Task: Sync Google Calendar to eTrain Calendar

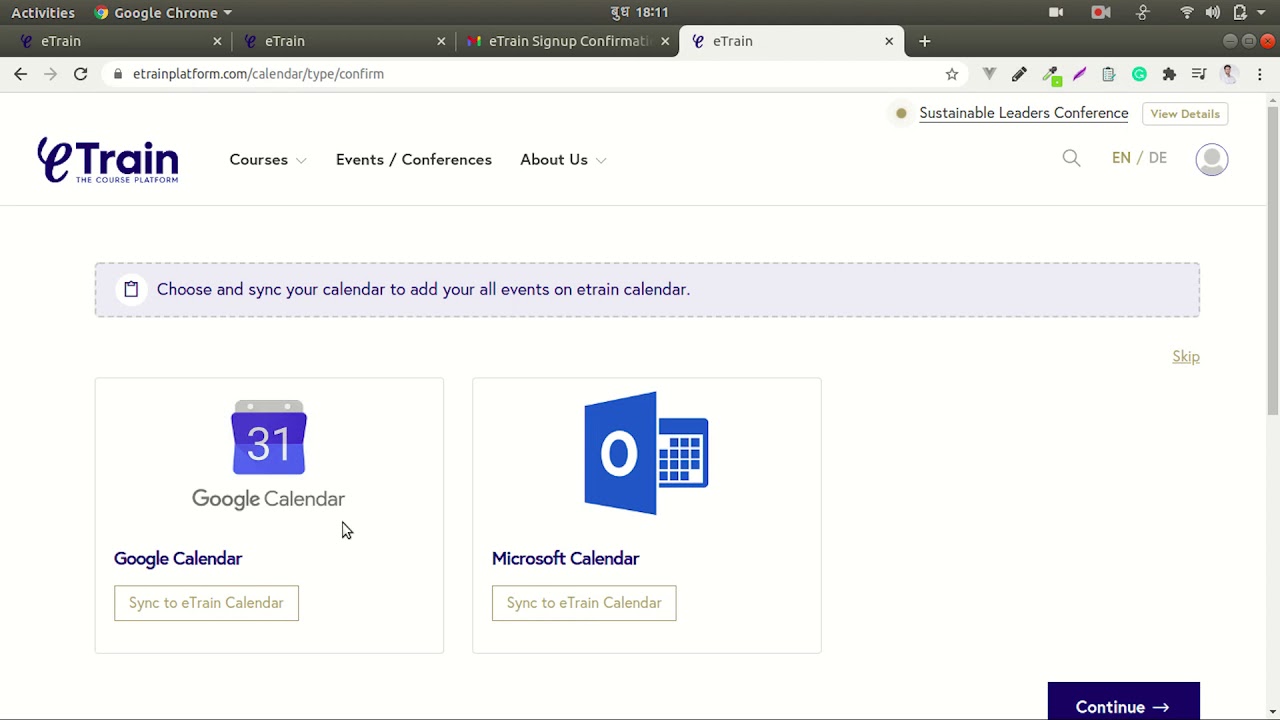Action: click(206, 603)
